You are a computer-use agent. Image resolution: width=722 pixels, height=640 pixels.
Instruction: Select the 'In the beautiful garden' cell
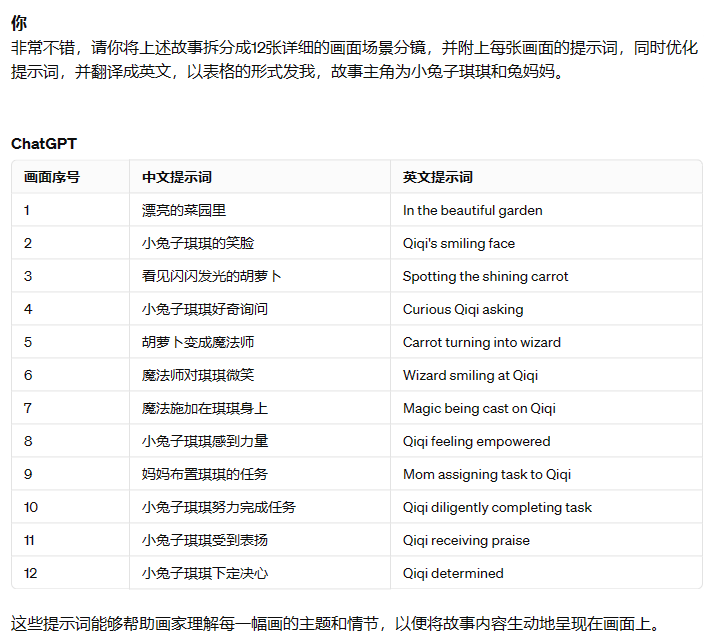[472, 210]
